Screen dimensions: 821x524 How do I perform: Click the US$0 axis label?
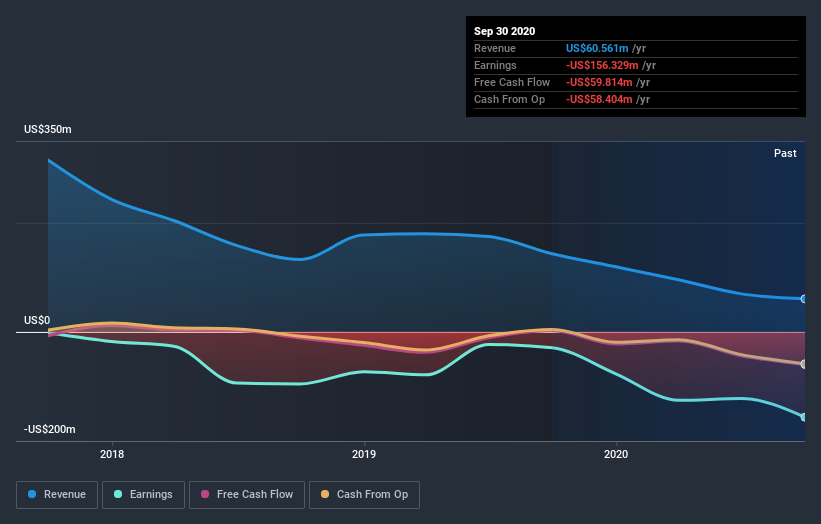37,320
